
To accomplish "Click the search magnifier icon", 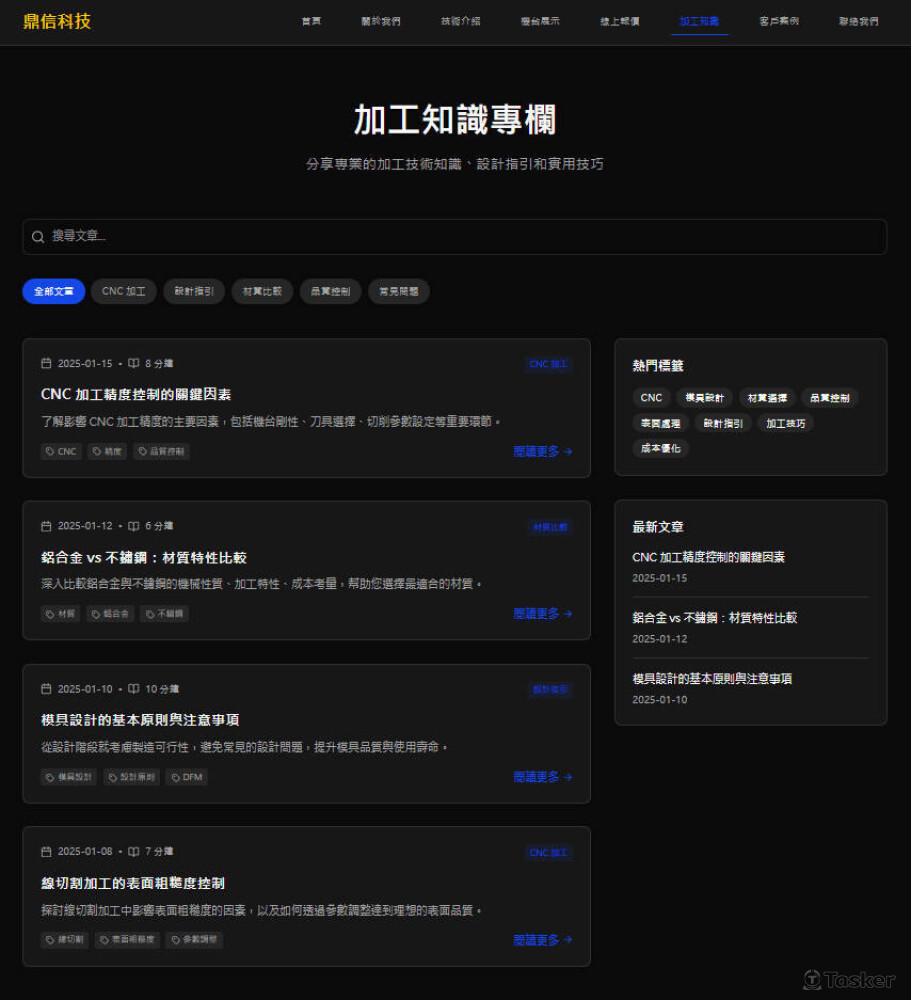I will click(x=38, y=237).
